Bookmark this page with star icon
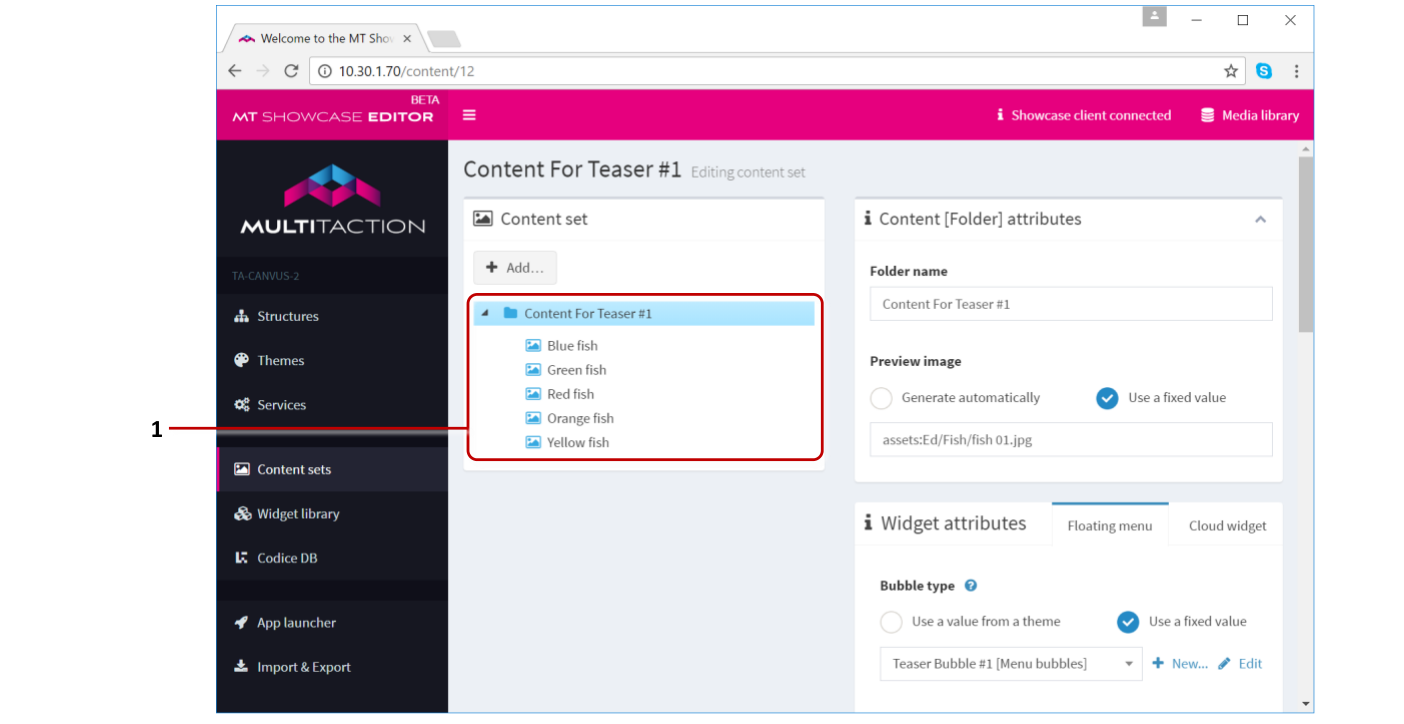Image resolution: width=1404 pixels, height=724 pixels. [x=1231, y=71]
